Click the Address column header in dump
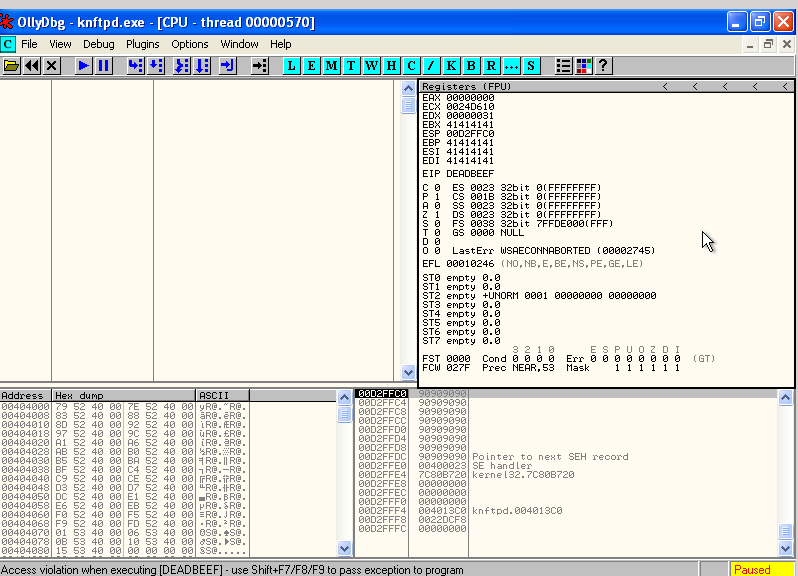The height and width of the screenshot is (576, 798). pos(25,395)
